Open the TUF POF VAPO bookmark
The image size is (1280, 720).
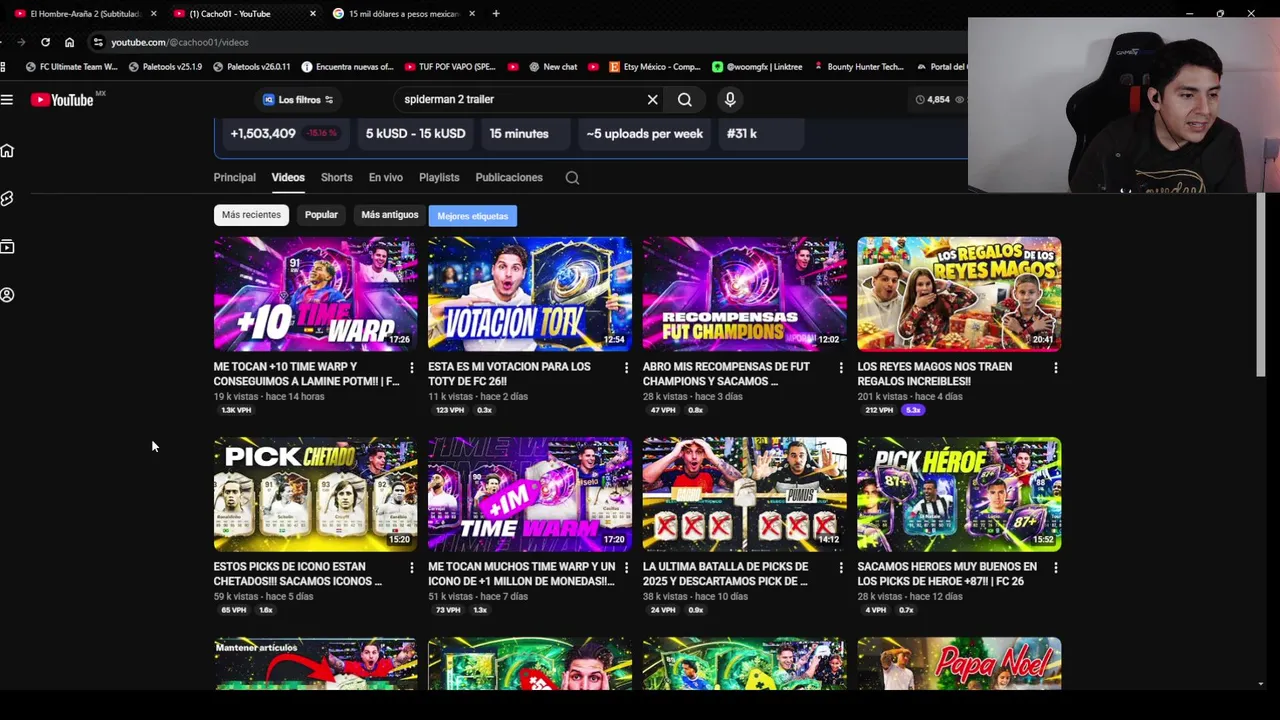tap(450, 67)
